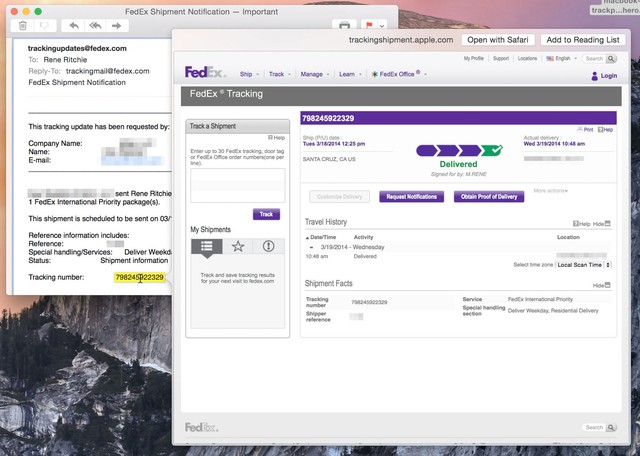Screen dimensions: 640x456
Task: Click Locations link at top
Action: coord(527,58)
